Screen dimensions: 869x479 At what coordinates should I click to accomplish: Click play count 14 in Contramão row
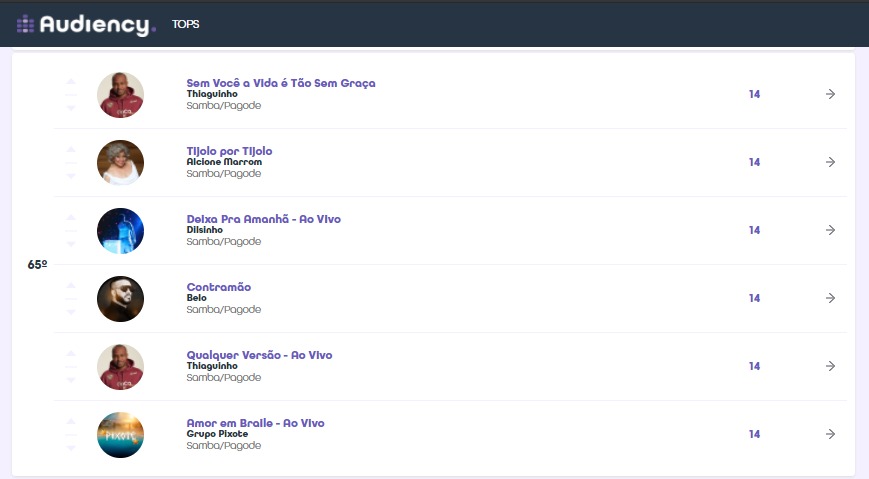754,298
